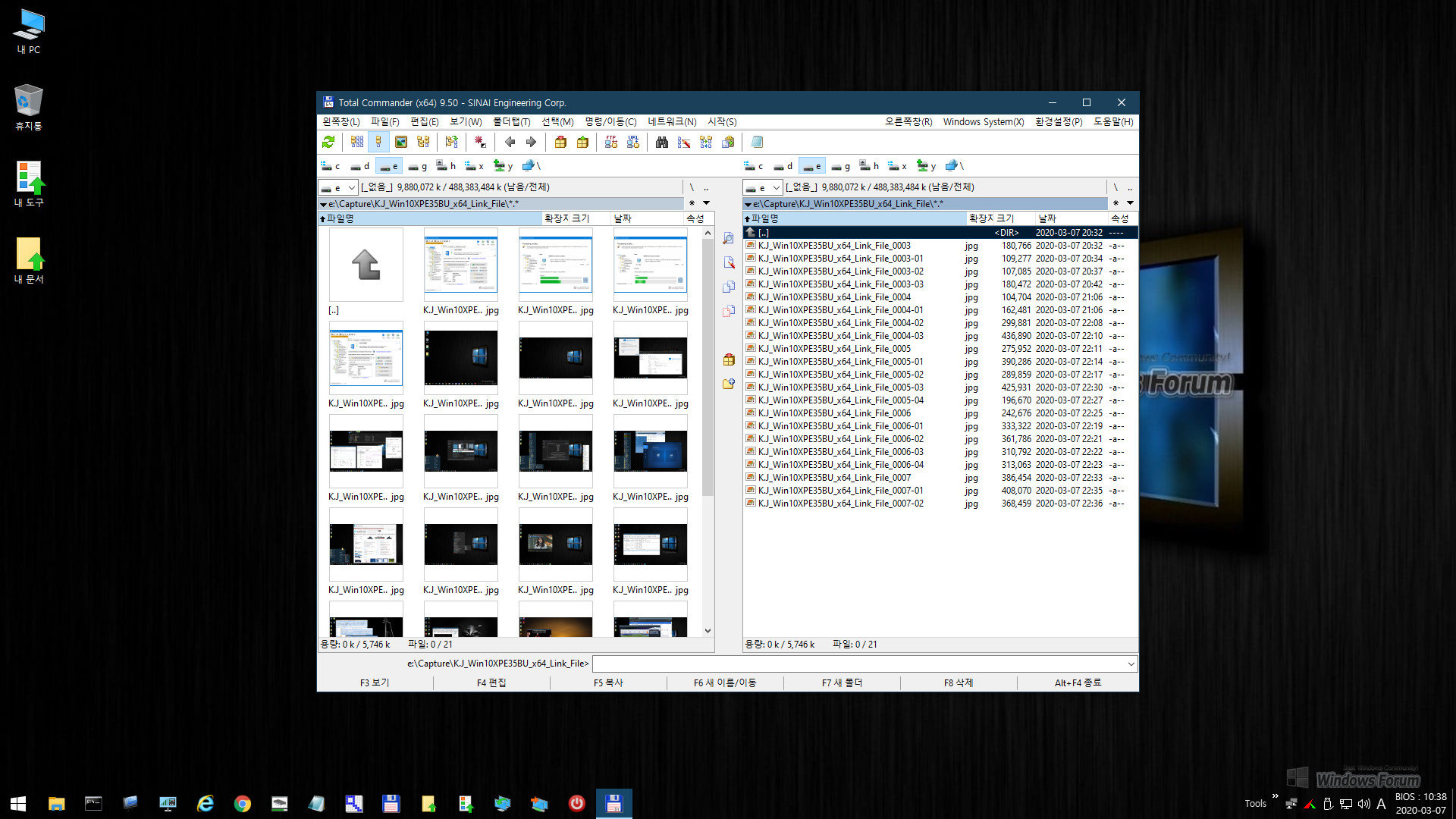Image resolution: width=1456 pixels, height=819 pixels.
Task: Select drive x in left panel
Action: 475,166
